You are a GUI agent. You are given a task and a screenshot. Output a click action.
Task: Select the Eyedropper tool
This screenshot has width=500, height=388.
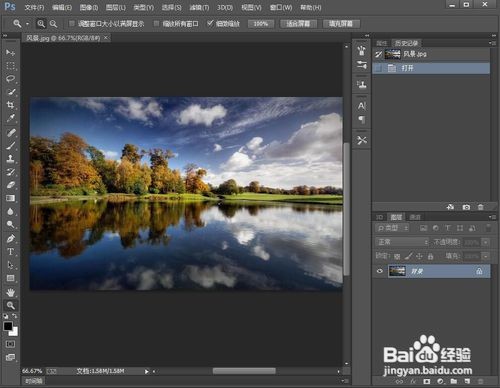point(10,118)
